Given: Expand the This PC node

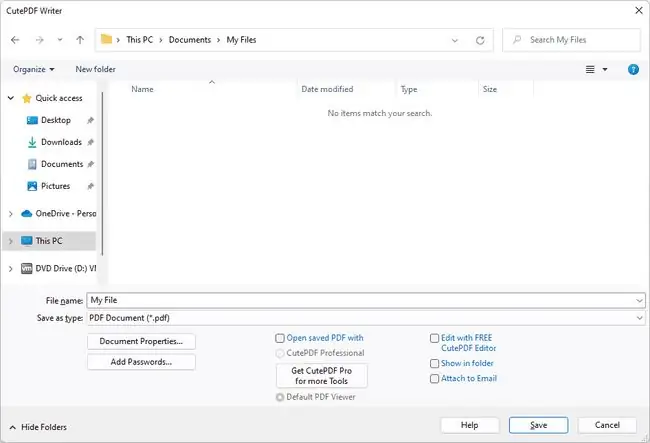Looking at the screenshot, I should coord(10,241).
